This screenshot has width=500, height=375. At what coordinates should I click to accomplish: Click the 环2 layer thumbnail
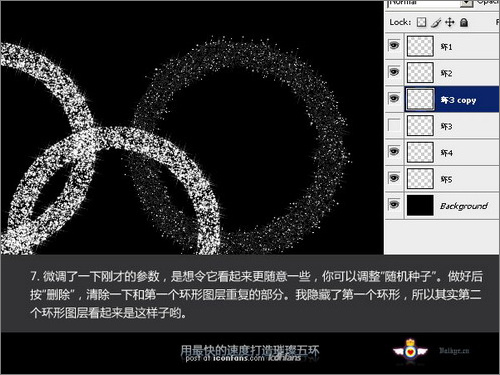click(x=420, y=72)
